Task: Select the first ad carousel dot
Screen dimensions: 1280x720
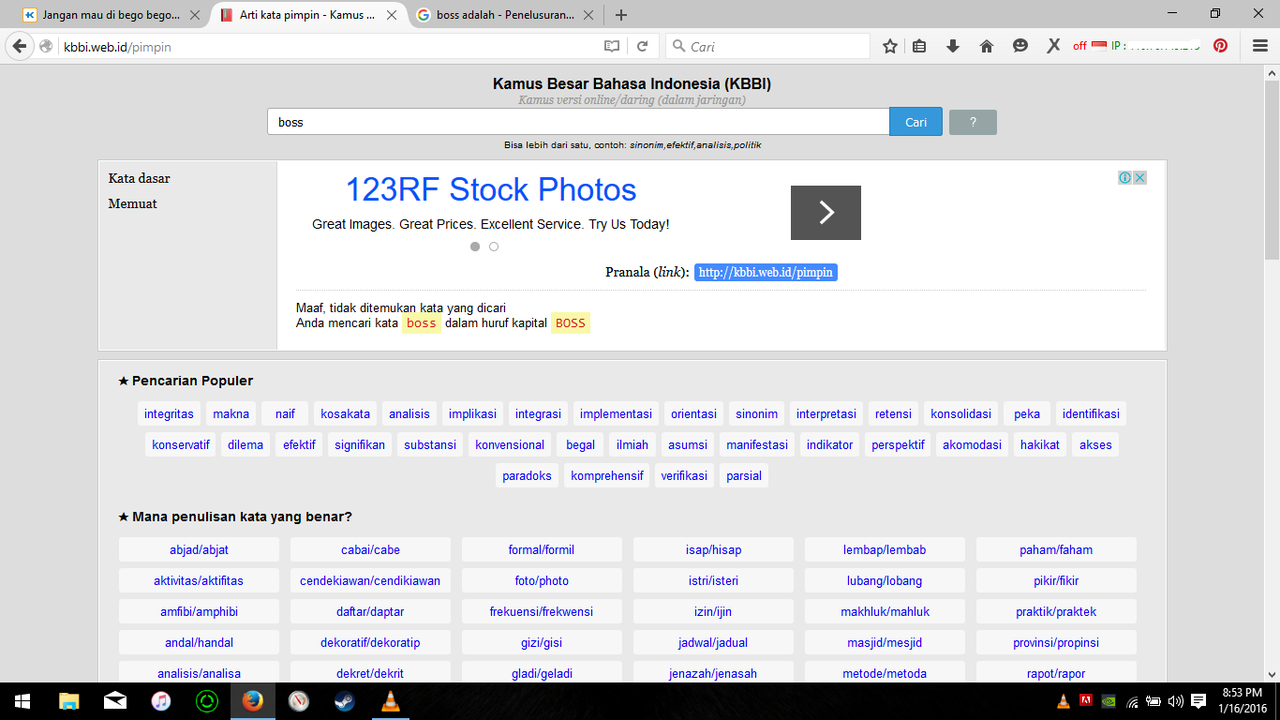Action: pos(475,246)
